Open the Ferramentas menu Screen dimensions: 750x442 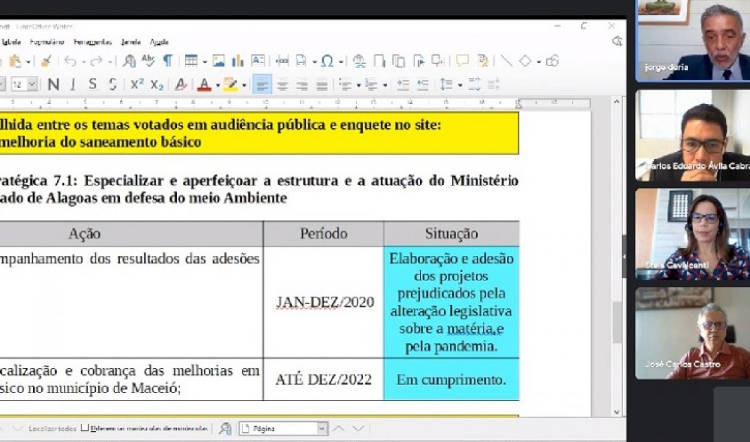pos(92,42)
